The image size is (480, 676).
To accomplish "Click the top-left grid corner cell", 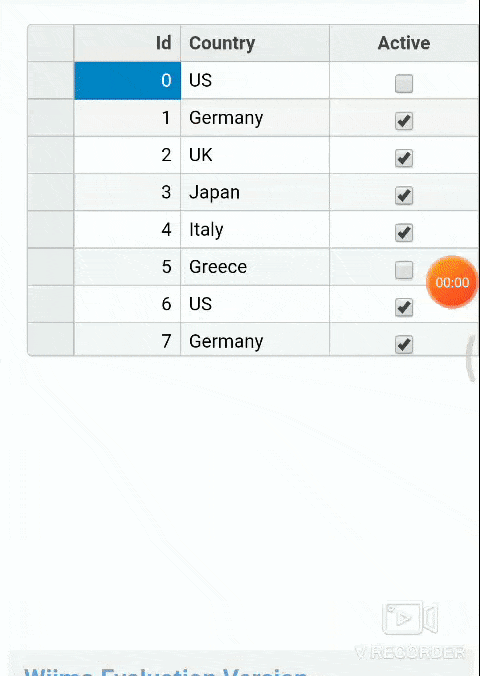I will coord(51,43).
